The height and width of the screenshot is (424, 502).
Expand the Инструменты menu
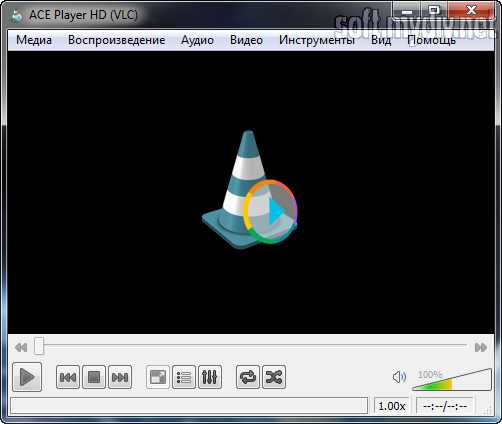(317, 40)
